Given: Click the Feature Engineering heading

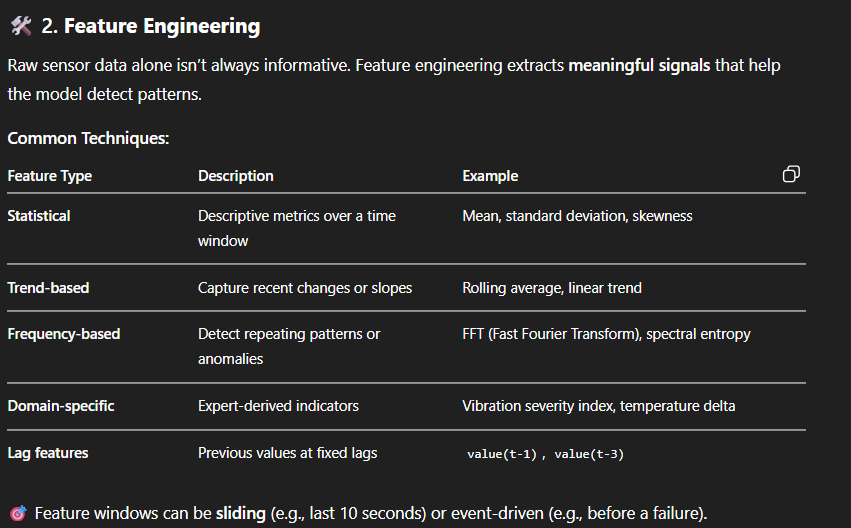Looking at the screenshot, I should 162,27.
